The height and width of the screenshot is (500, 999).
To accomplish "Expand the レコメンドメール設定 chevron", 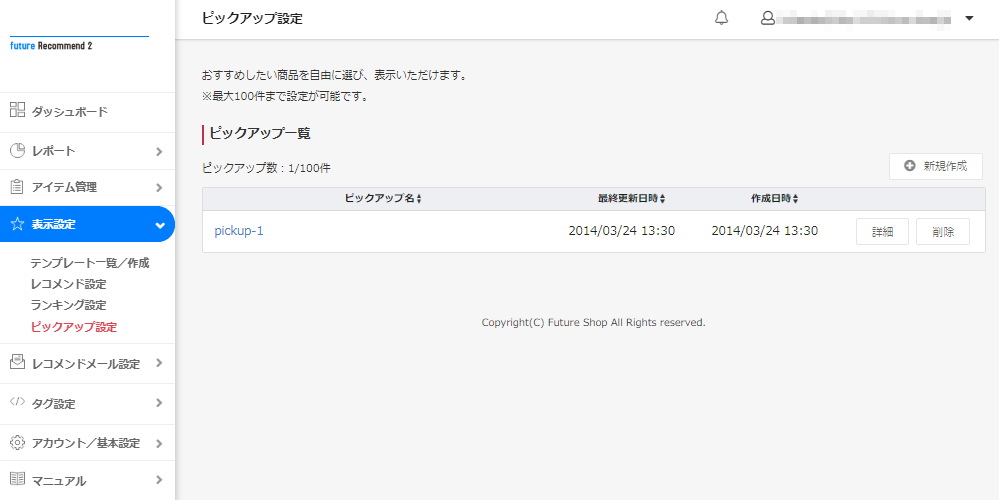I will [x=159, y=363].
